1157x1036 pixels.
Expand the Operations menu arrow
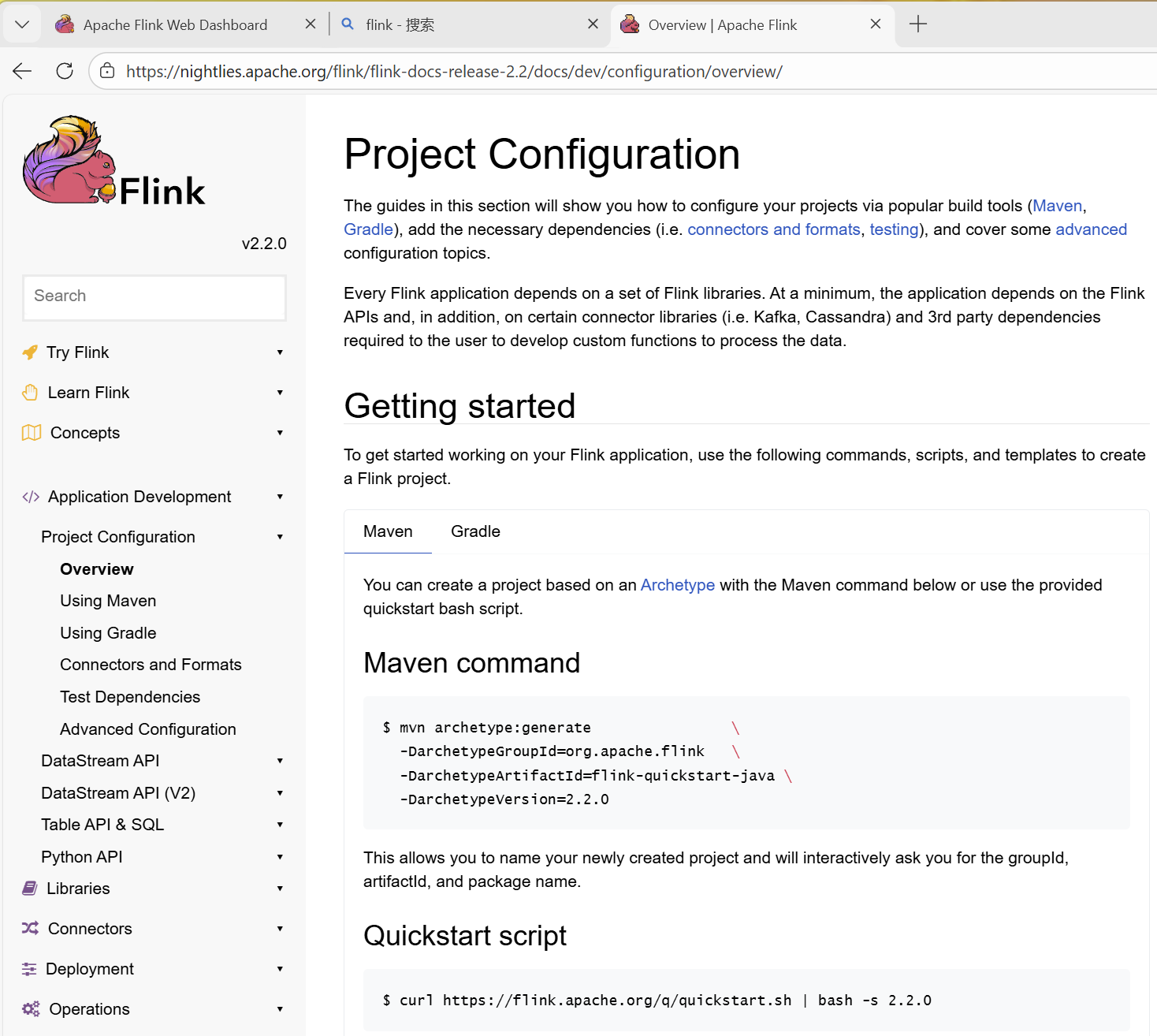(x=280, y=1009)
